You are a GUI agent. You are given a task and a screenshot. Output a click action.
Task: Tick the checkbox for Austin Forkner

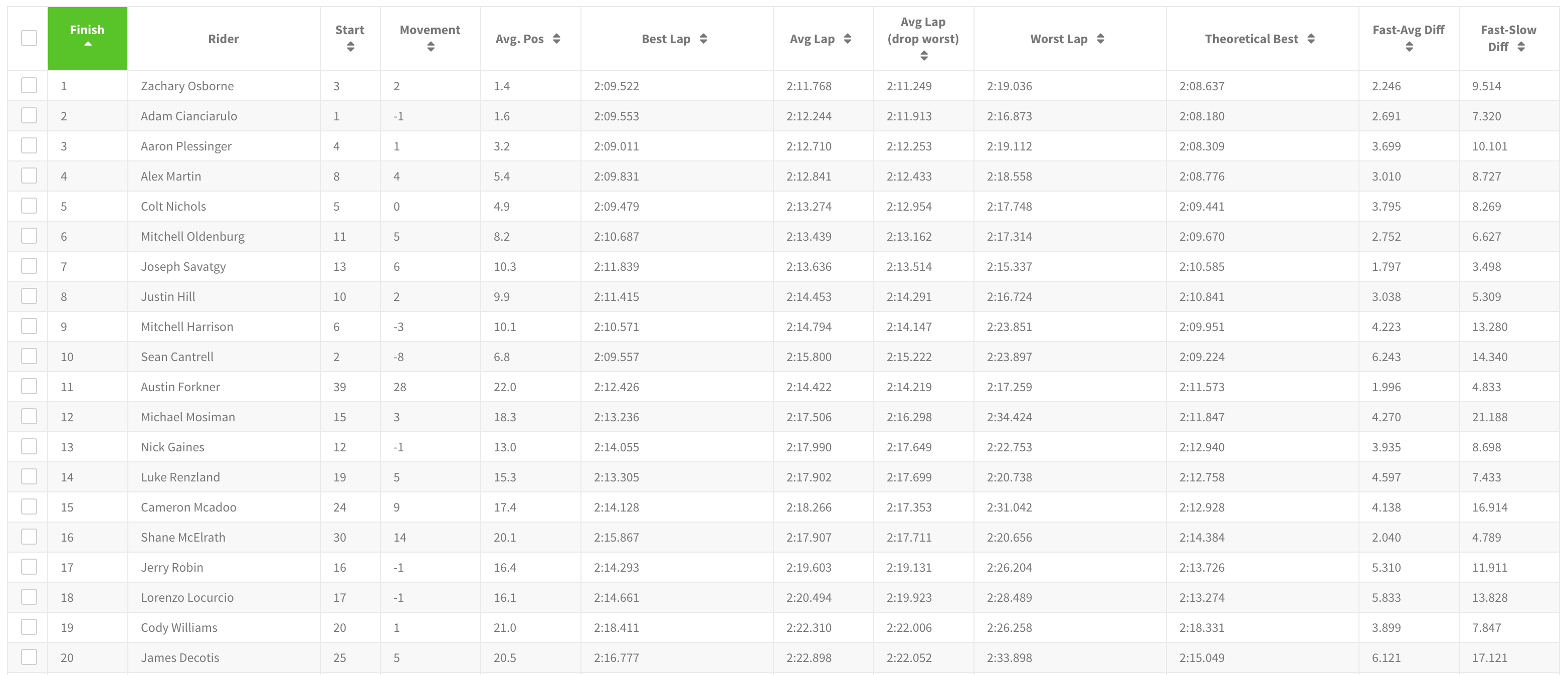[x=29, y=386]
